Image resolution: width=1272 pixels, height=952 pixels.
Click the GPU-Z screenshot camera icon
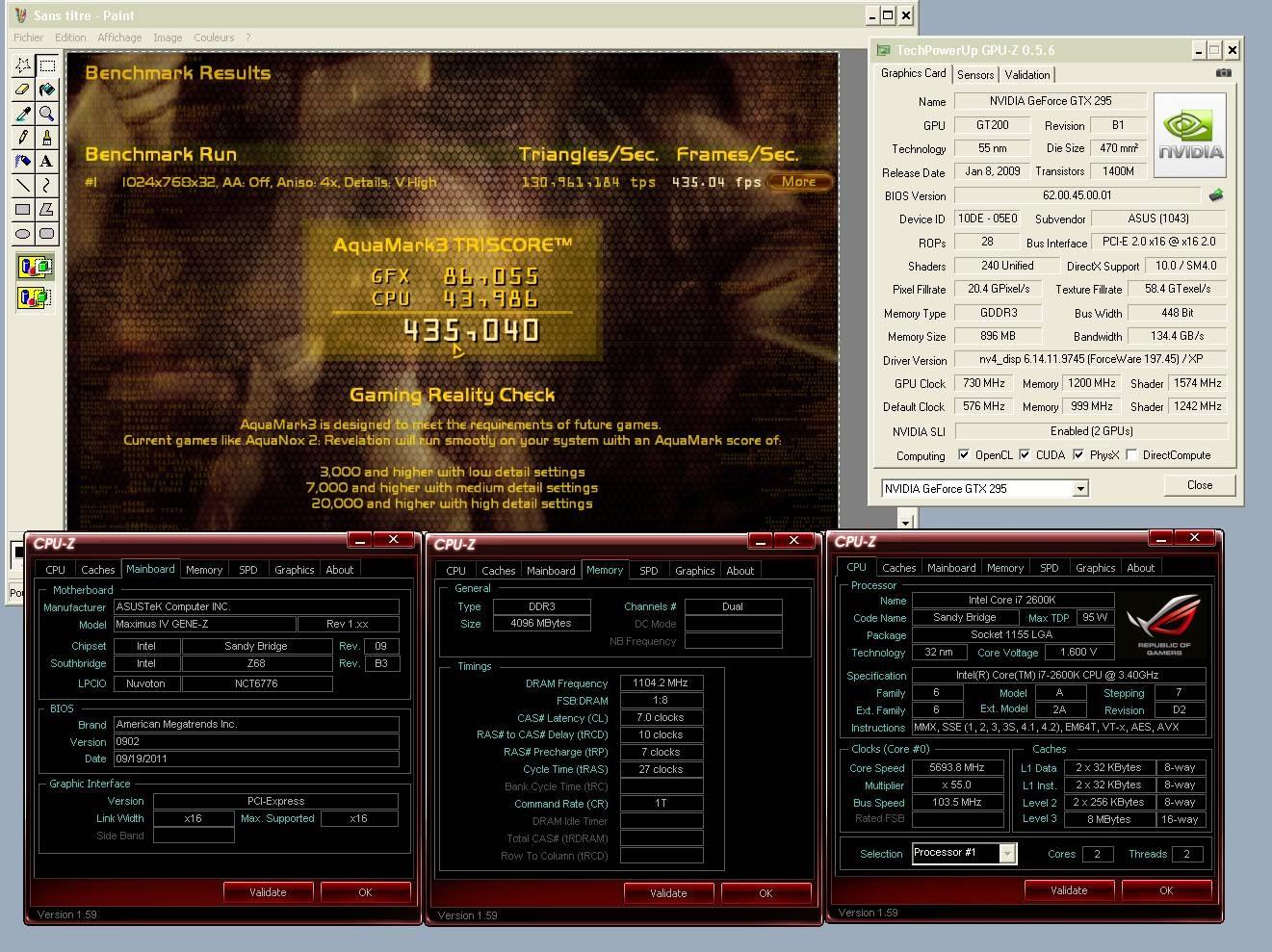pyautogui.click(x=1223, y=73)
